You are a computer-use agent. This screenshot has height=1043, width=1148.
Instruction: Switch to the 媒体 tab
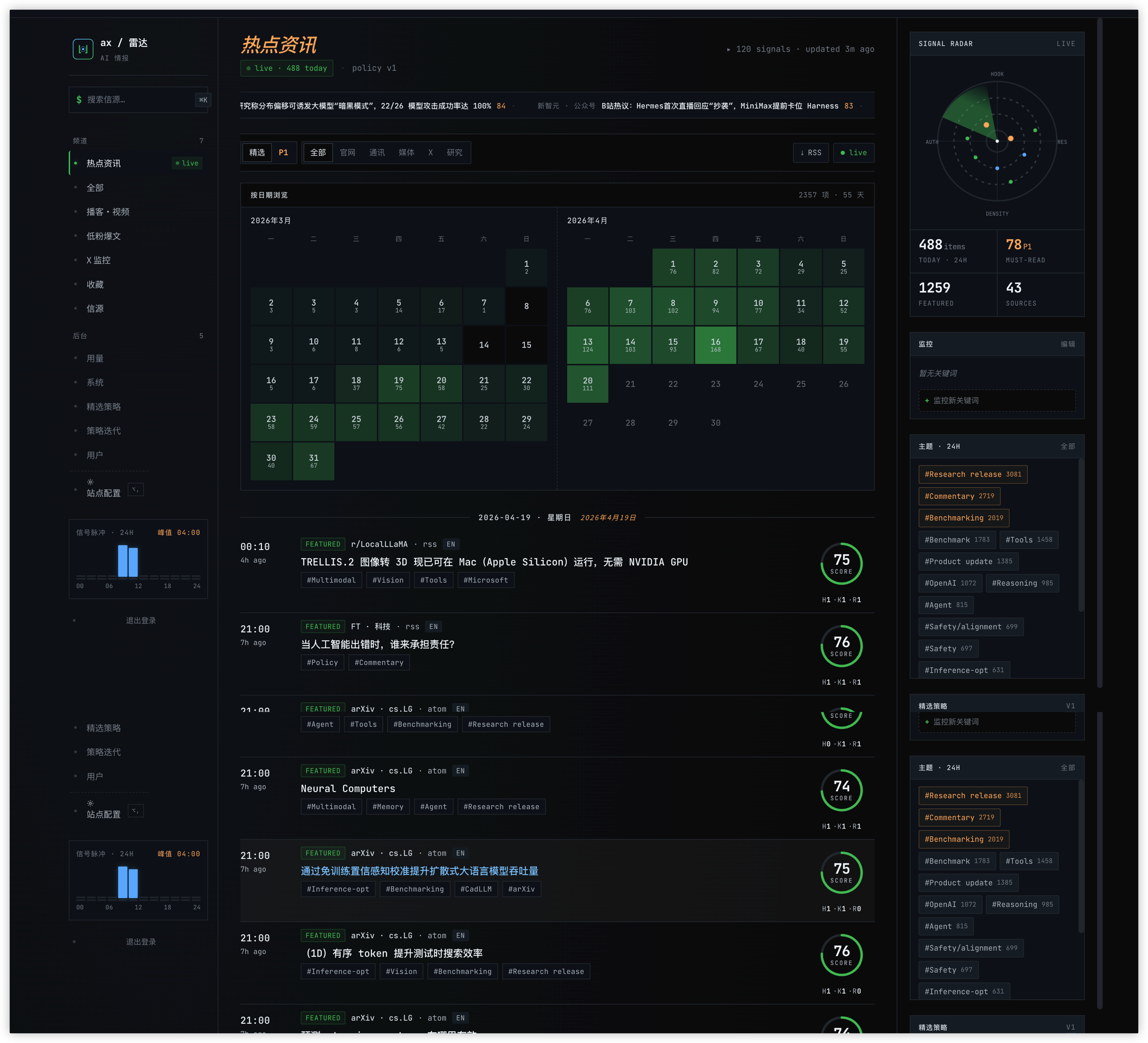[x=406, y=153]
